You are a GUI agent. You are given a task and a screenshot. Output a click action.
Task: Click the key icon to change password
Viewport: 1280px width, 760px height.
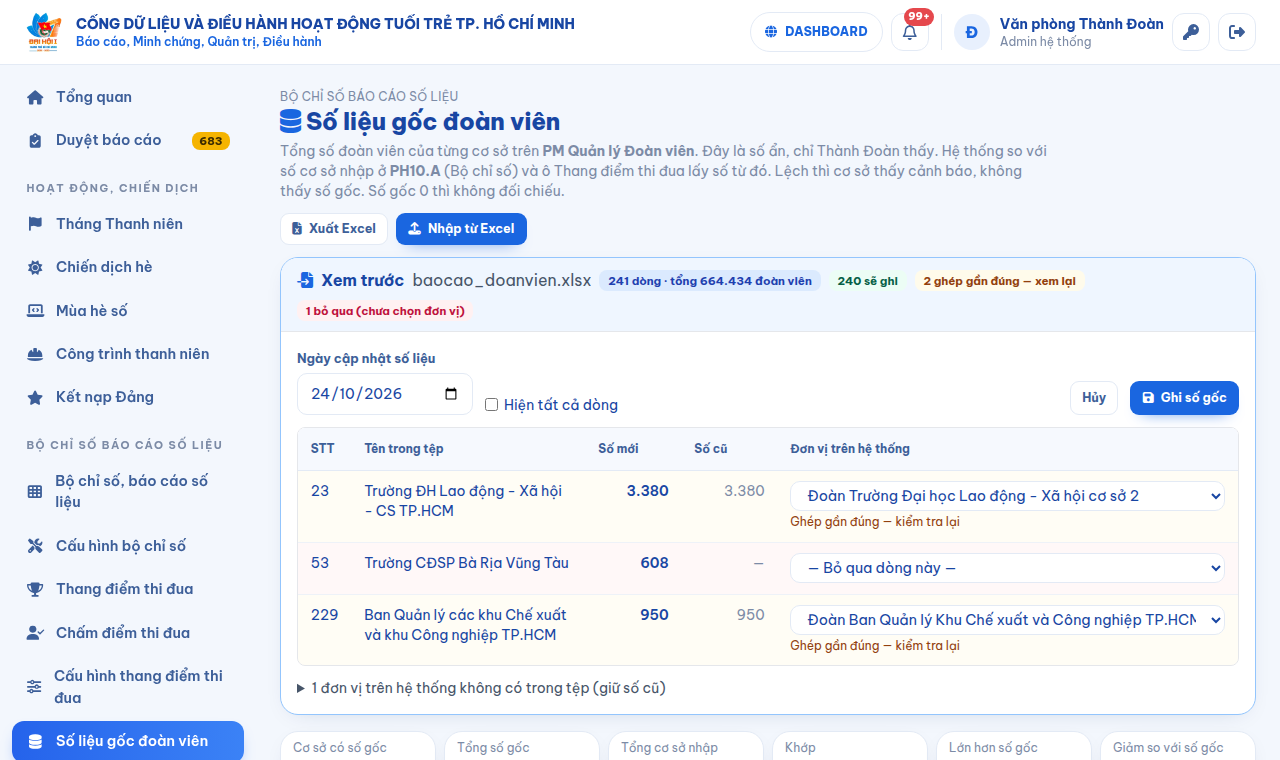1190,32
